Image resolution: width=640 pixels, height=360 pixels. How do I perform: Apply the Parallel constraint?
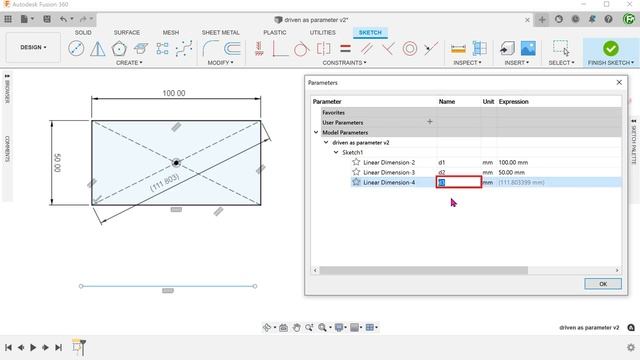[x=367, y=49]
